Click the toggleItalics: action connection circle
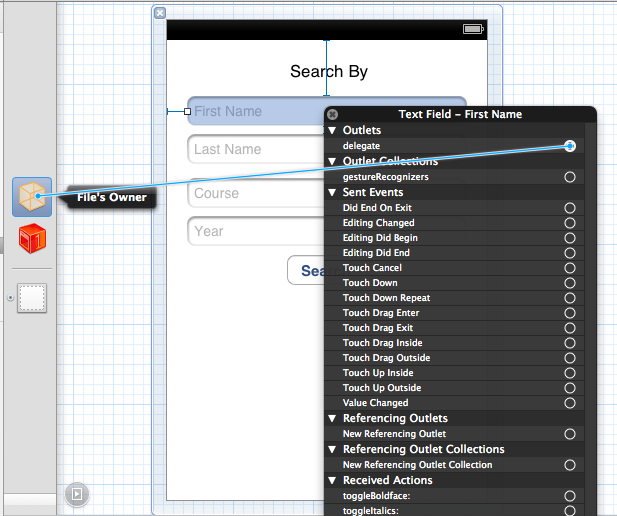The height and width of the screenshot is (516, 617). [x=570, y=511]
